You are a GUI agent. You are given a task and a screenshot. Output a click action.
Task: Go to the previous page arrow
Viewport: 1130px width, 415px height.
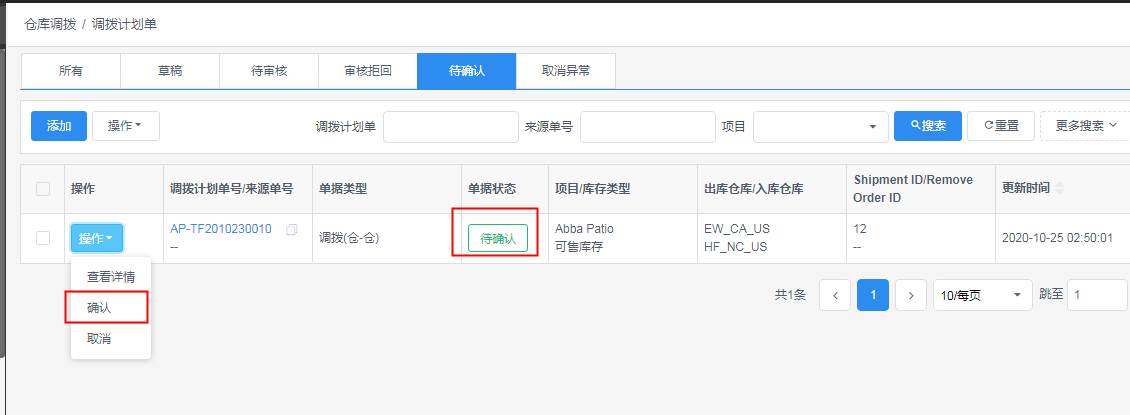[835, 295]
